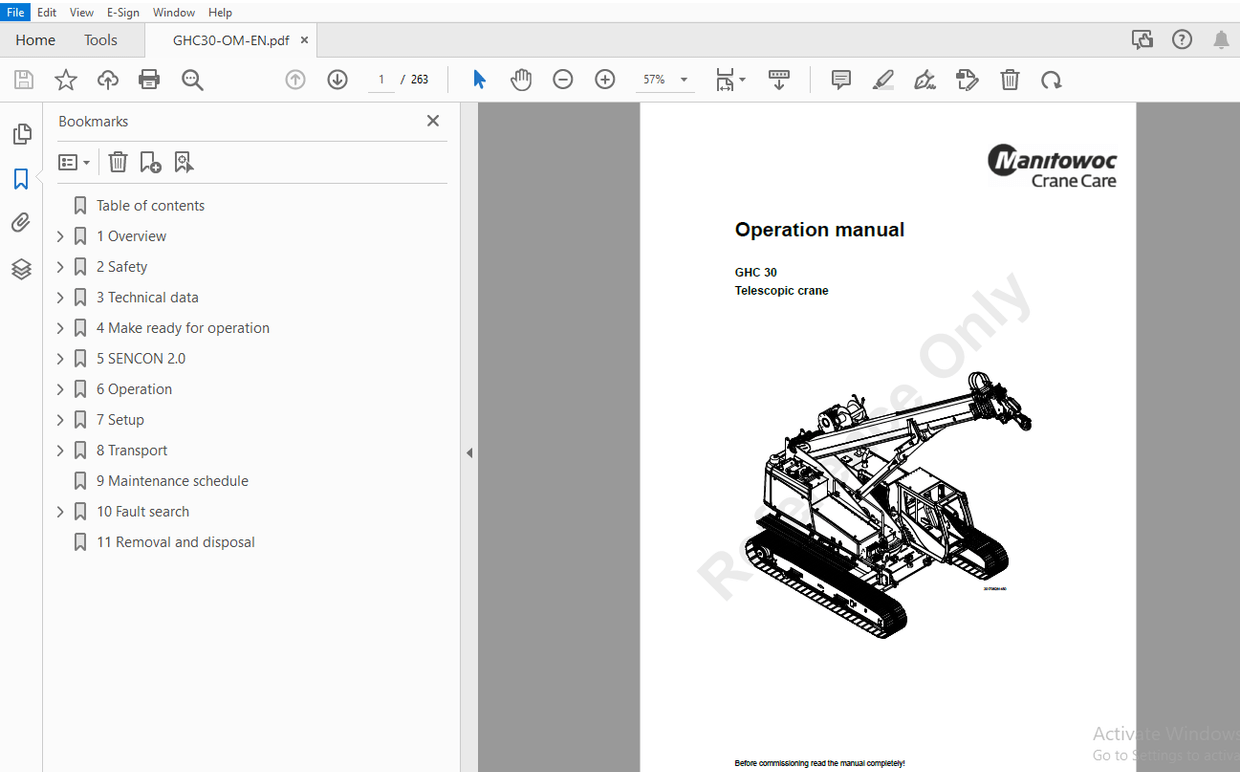This screenshot has height=772, width=1240.
Task: Open the E-Sign menu
Action: (x=123, y=12)
